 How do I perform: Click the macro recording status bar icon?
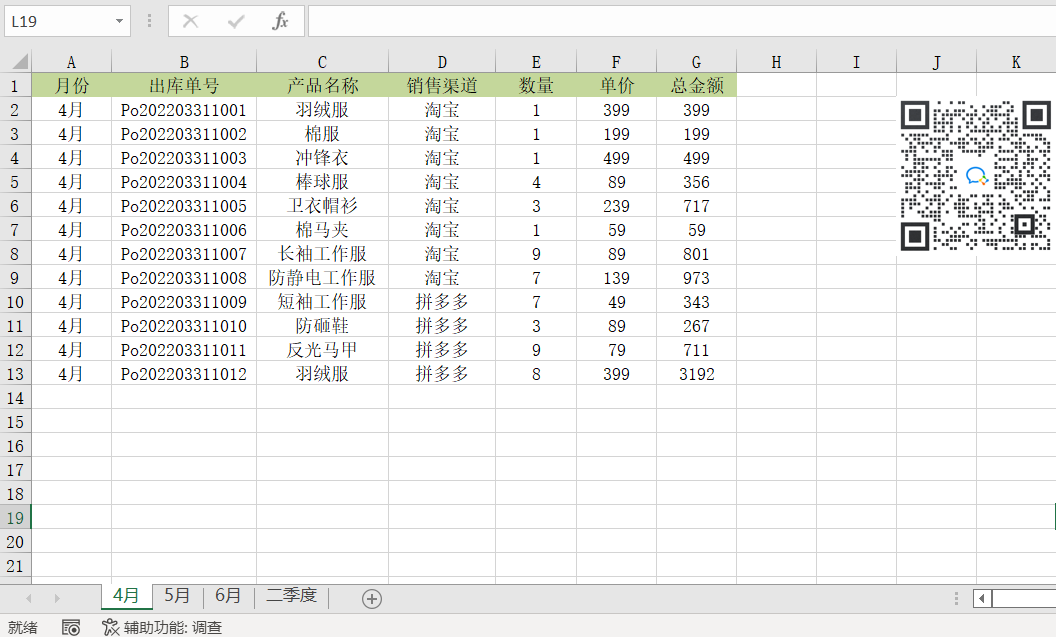71,628
